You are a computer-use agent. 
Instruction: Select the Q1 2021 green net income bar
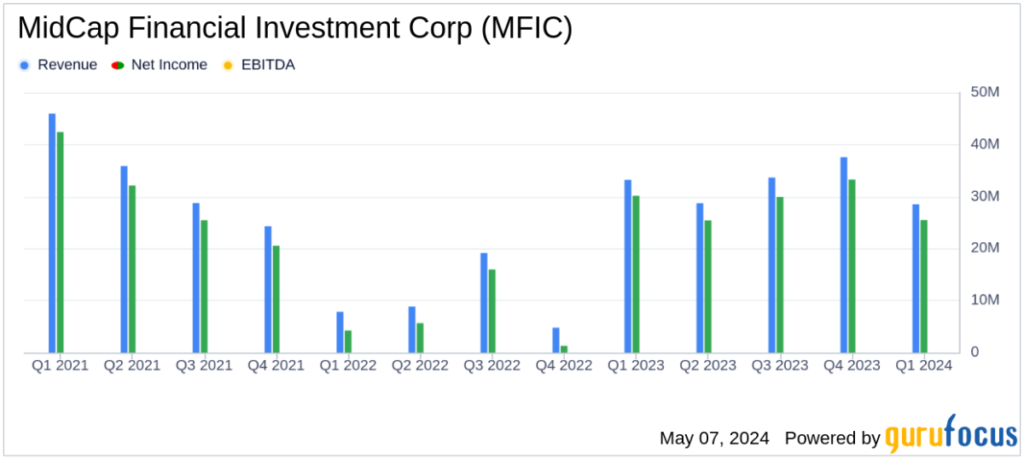(60, 242)
